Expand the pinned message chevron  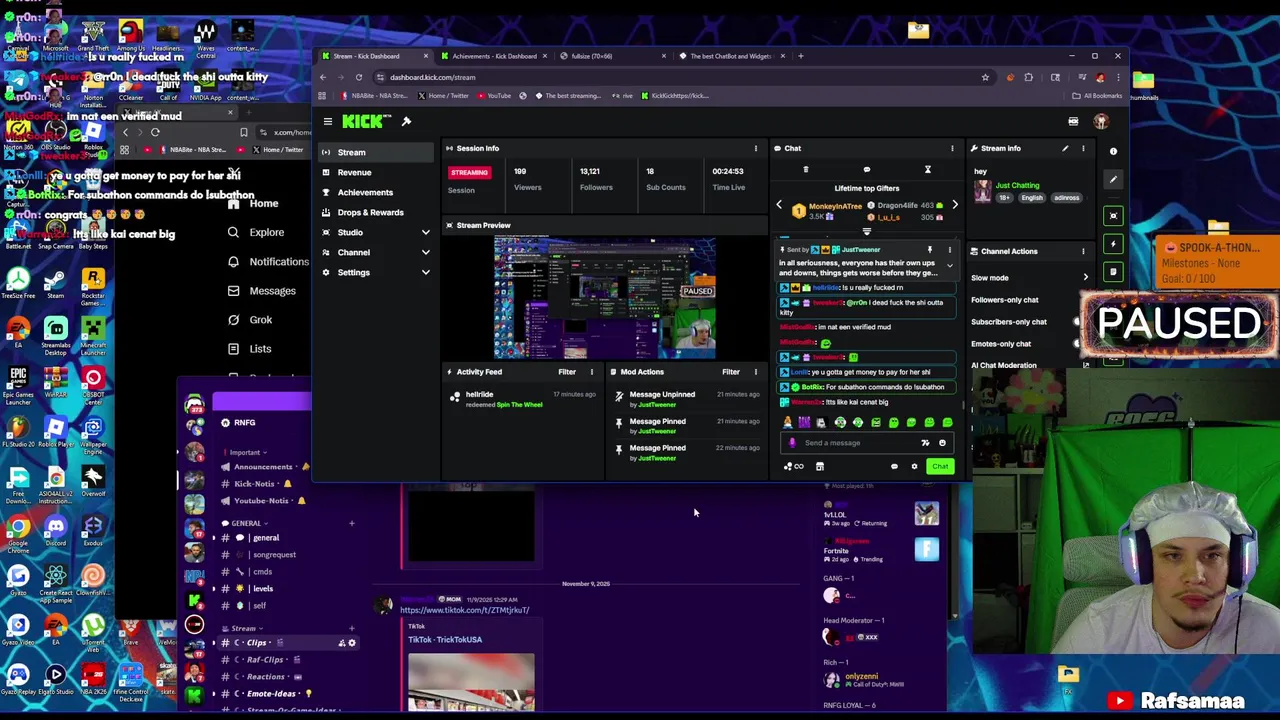[949, 267]
